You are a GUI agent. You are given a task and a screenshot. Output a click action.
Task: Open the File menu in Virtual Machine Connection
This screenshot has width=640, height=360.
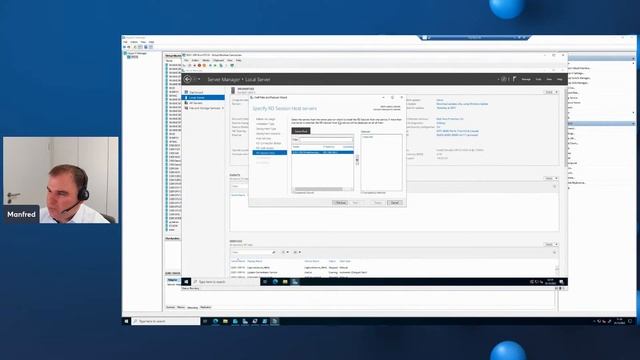pos(186,60)
